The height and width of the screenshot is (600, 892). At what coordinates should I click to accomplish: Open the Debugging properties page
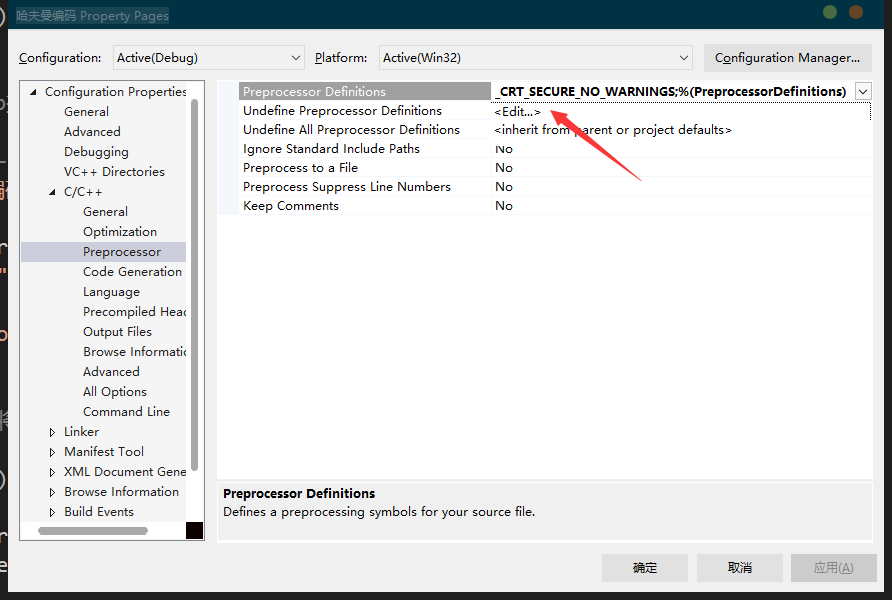(96, 152)
